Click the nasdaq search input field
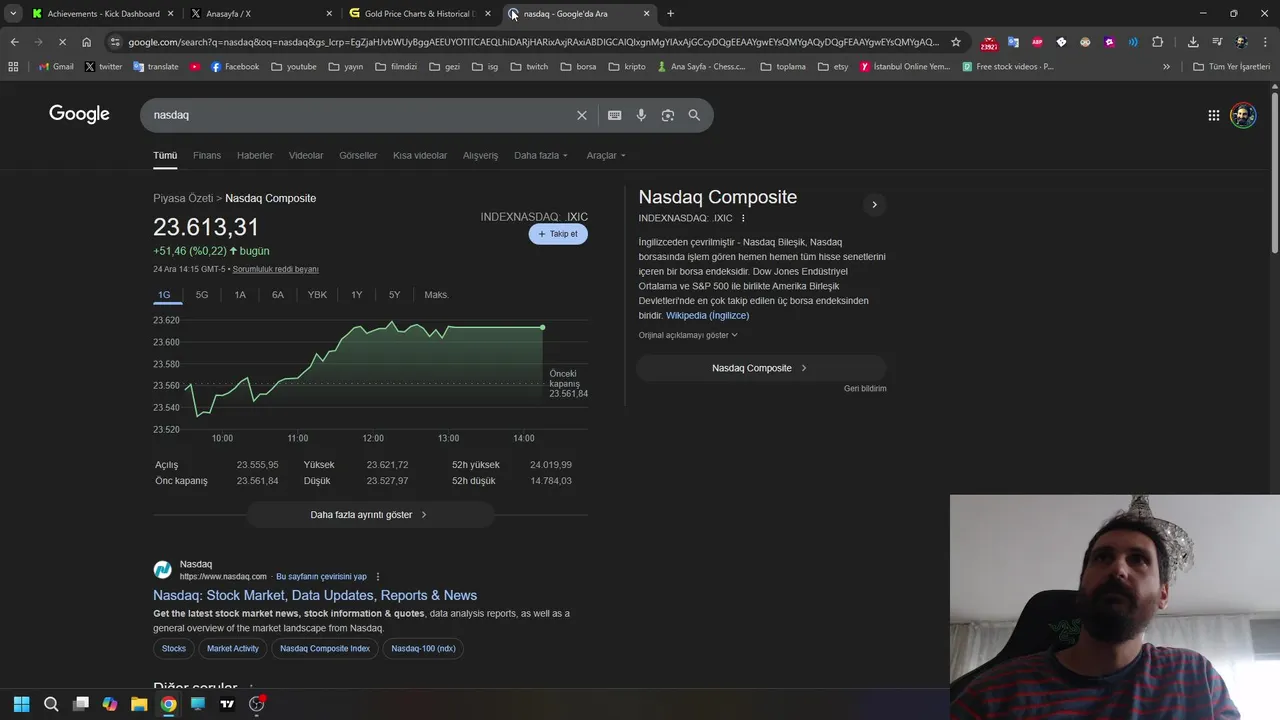 [360, 115]
